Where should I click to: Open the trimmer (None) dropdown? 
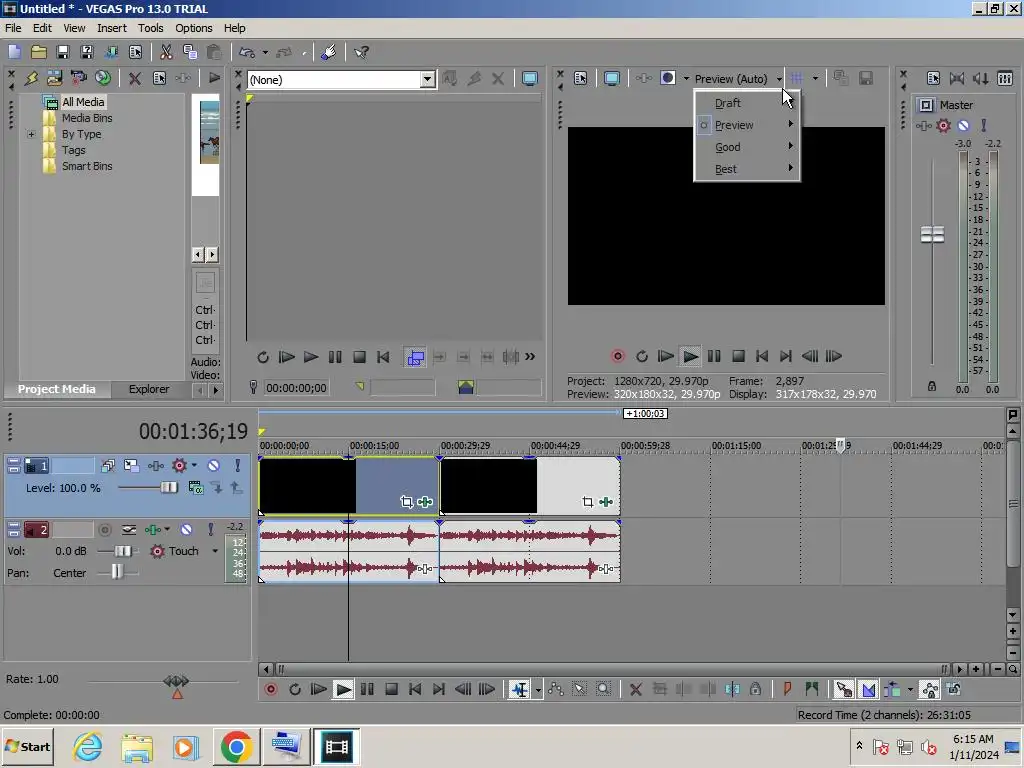pyautogui.click(x=427, y=80)
